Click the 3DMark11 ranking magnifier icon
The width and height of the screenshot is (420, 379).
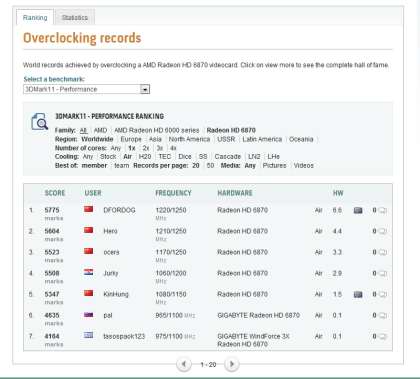(x=39, y=121)
